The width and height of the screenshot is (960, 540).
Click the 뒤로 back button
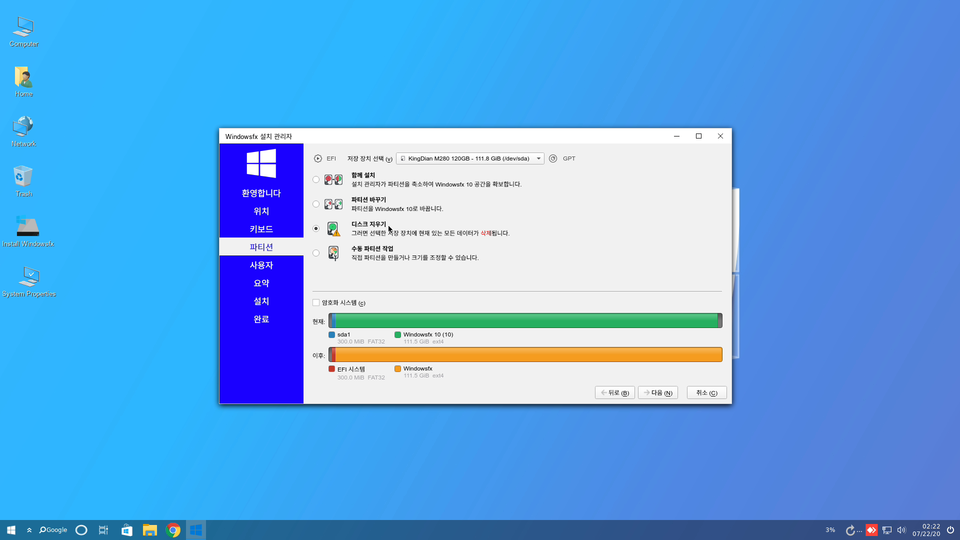coord(615,393)
